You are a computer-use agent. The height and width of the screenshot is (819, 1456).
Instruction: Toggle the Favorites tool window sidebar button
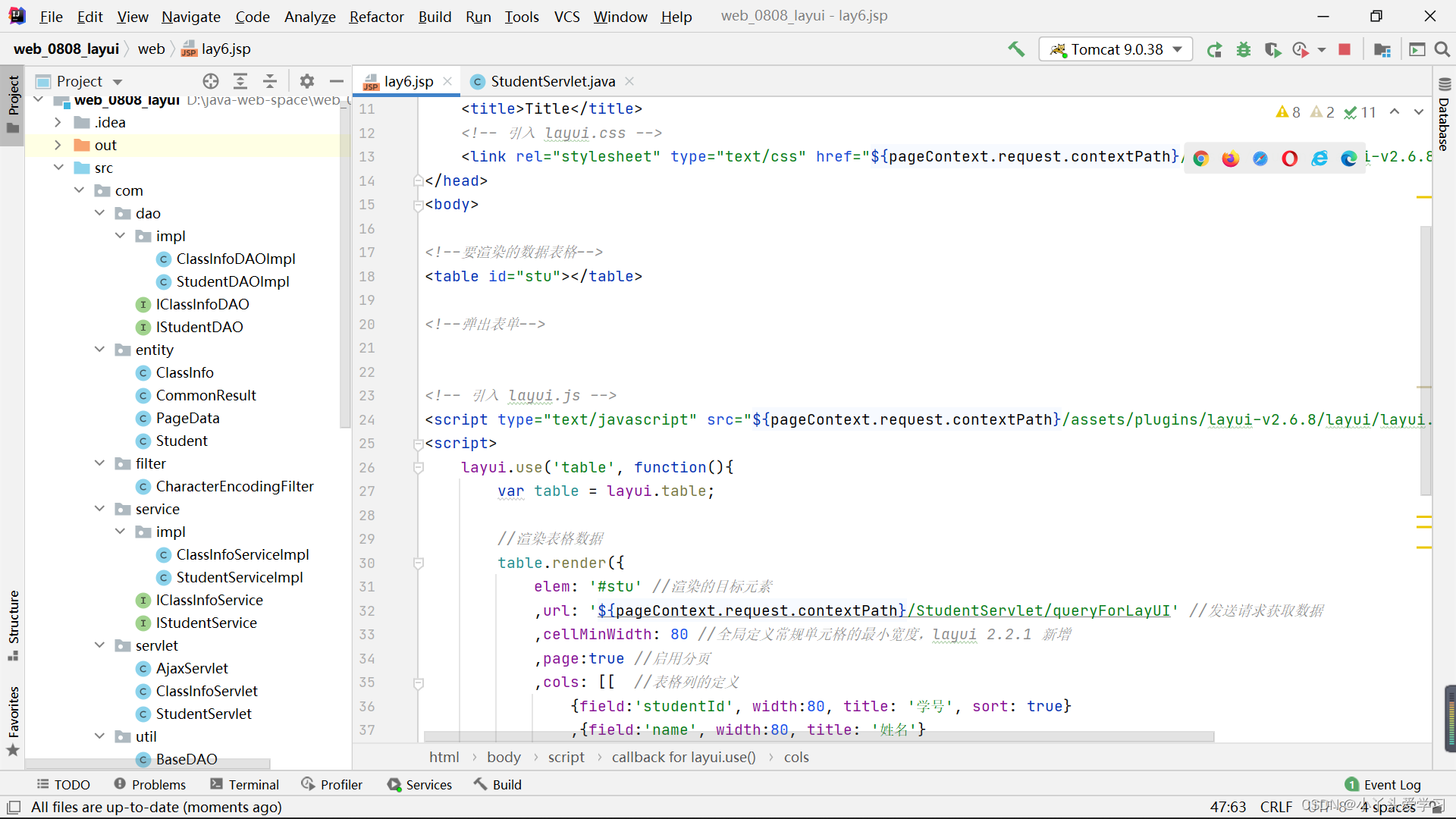[13, 720]
